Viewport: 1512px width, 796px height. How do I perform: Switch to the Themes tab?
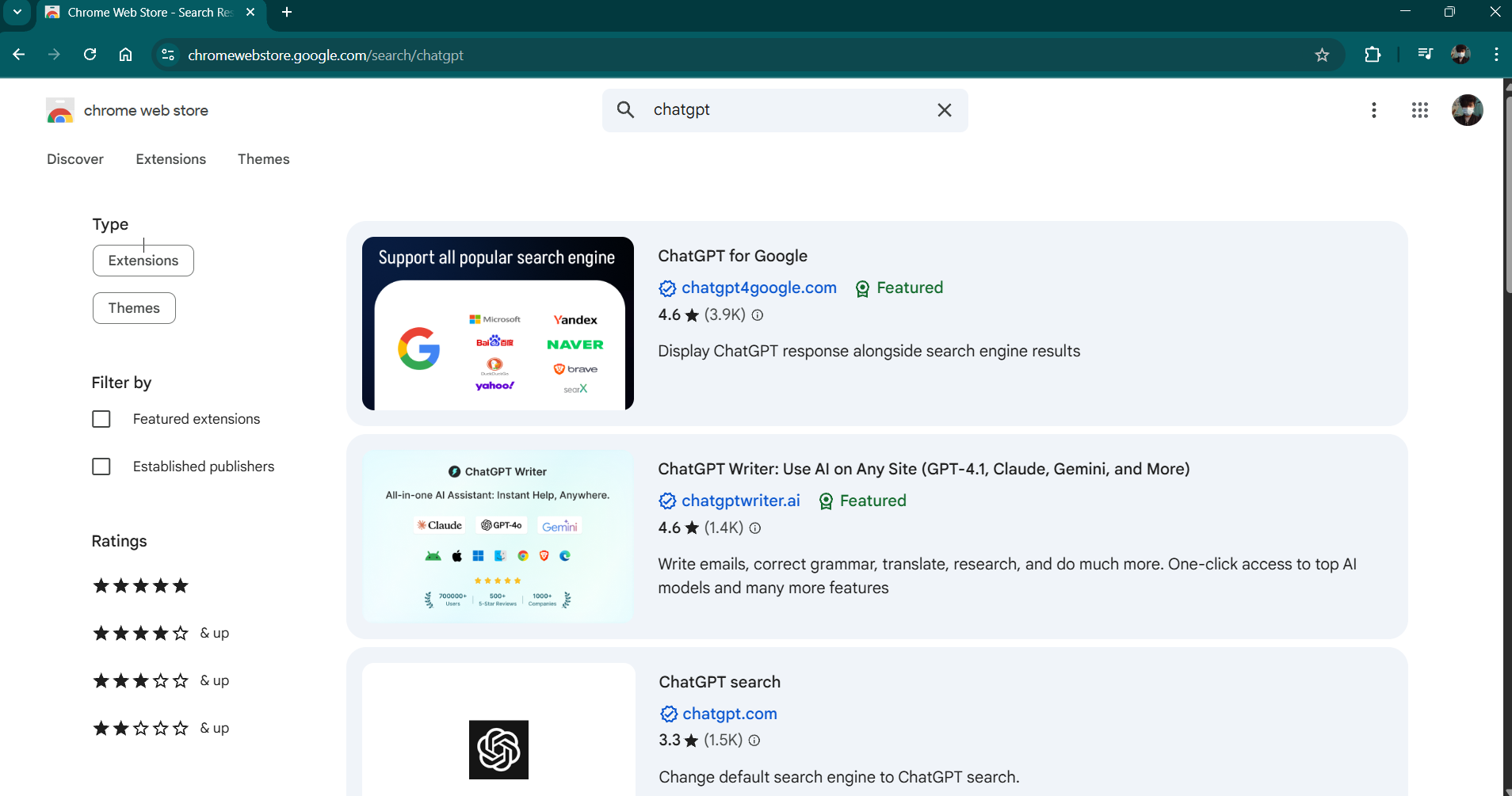[x=263, y=159]
